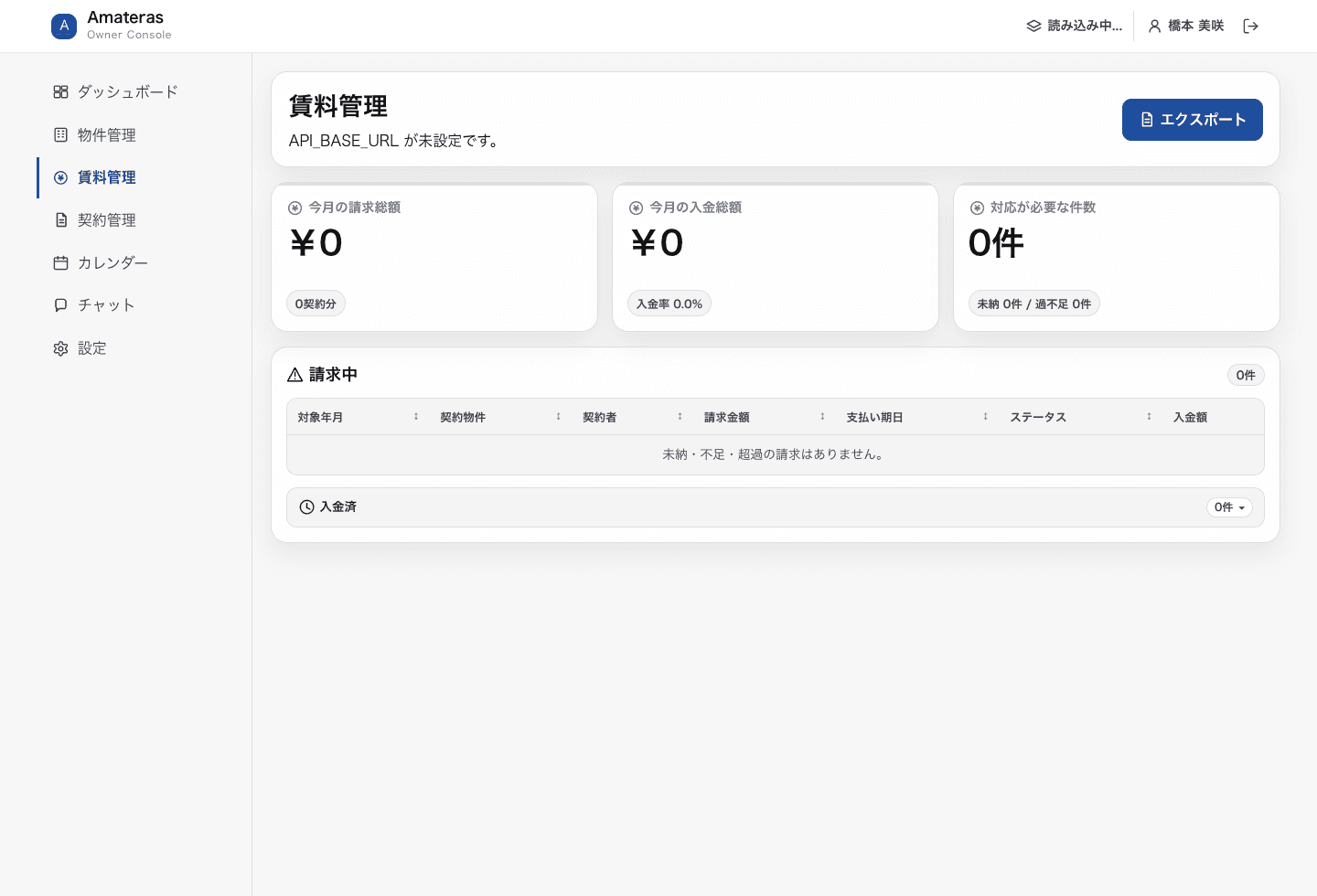Screen dimensions: 1317x896
Task: Click the 今月の入金総額 label
Action: point(696,208)
